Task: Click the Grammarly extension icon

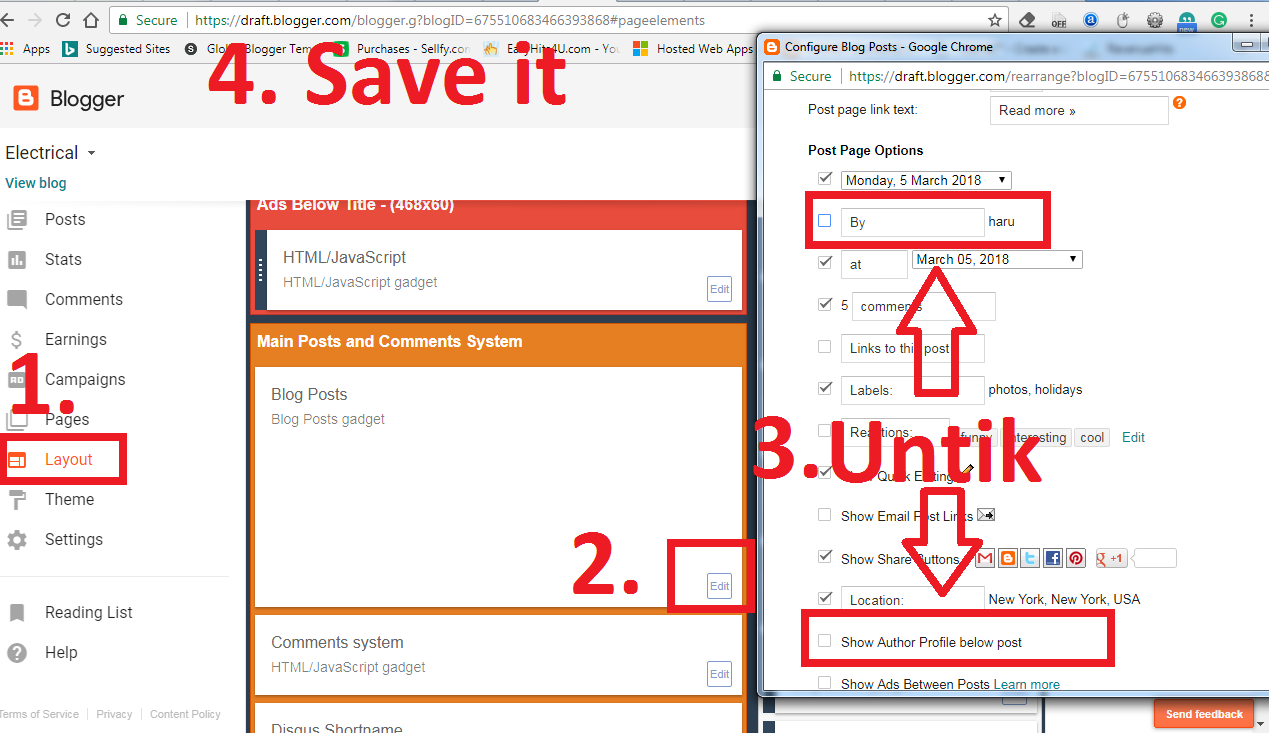Action: 1219,20
